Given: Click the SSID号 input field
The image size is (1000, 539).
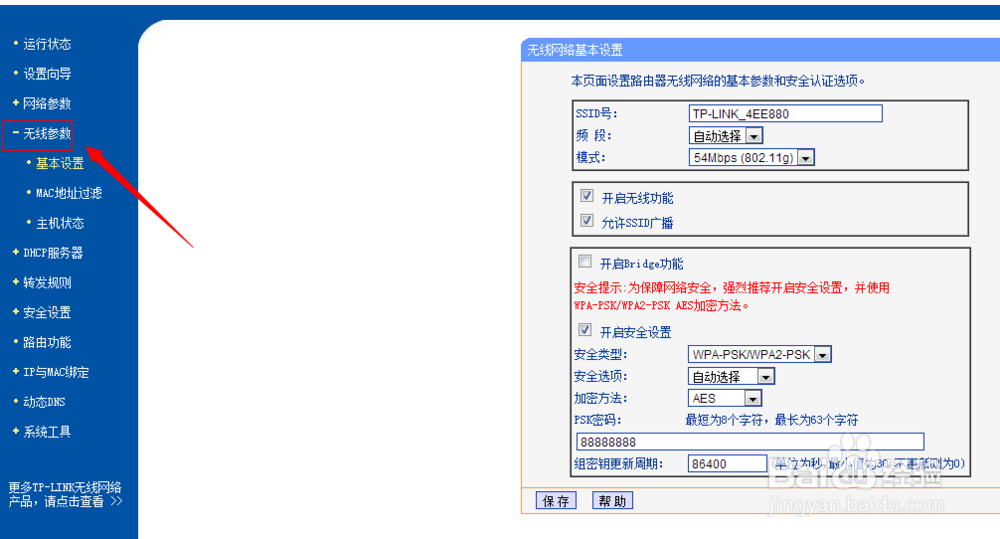Looking at the screenshot, I should click(x=786, y=114).
